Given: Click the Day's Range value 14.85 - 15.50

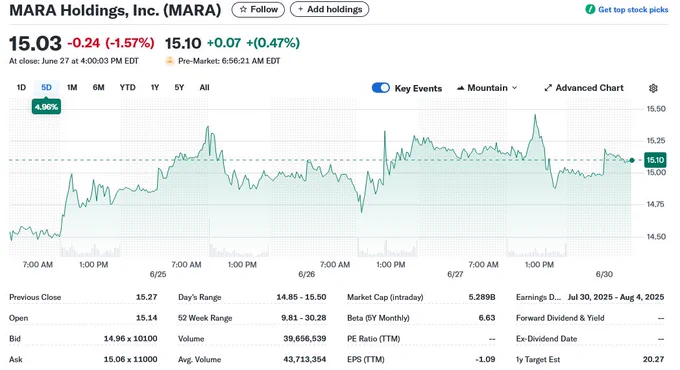Looking at the screenshot, I should [x=301, y=297].
